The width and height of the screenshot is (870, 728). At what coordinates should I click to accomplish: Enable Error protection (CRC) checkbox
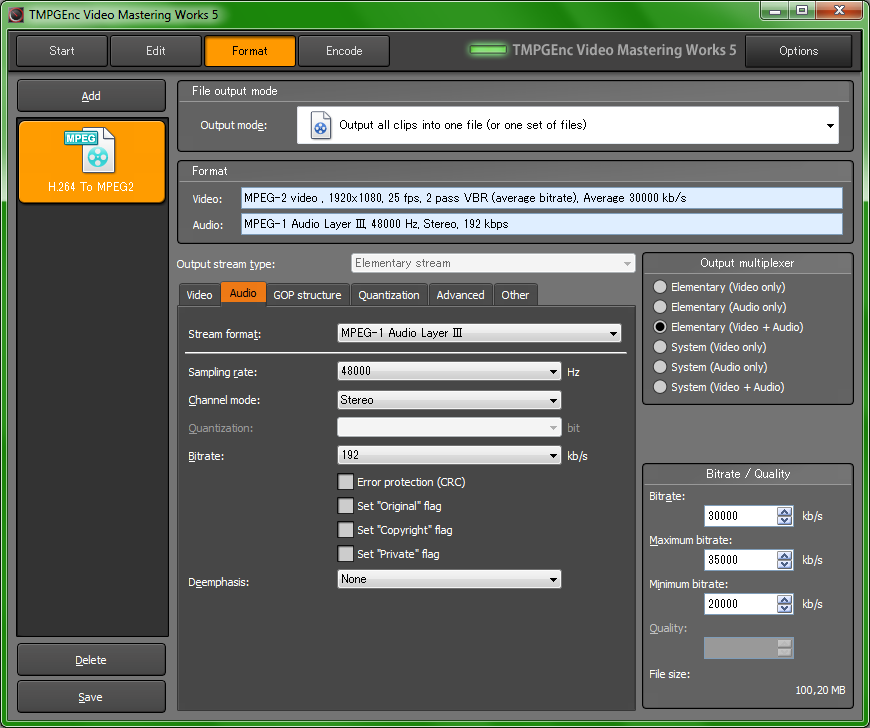(x=345, y=482)
